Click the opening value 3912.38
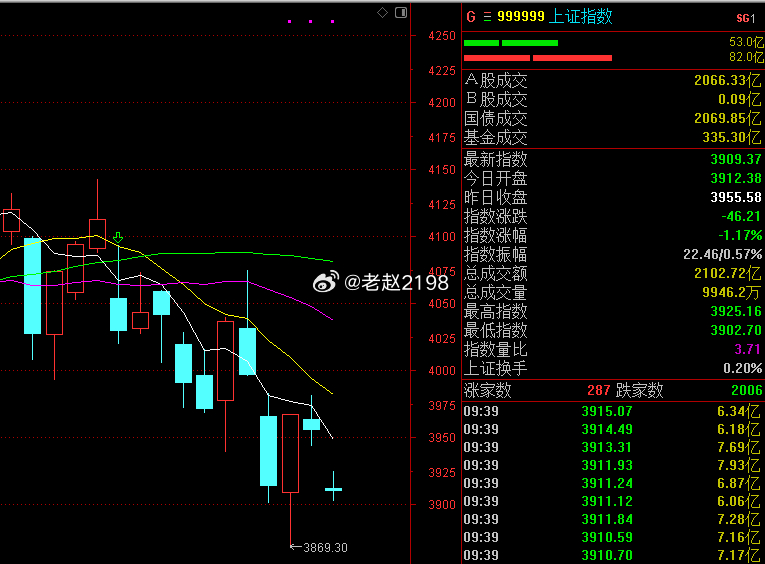This screenshot has width=765, height=564. point(736,179)
